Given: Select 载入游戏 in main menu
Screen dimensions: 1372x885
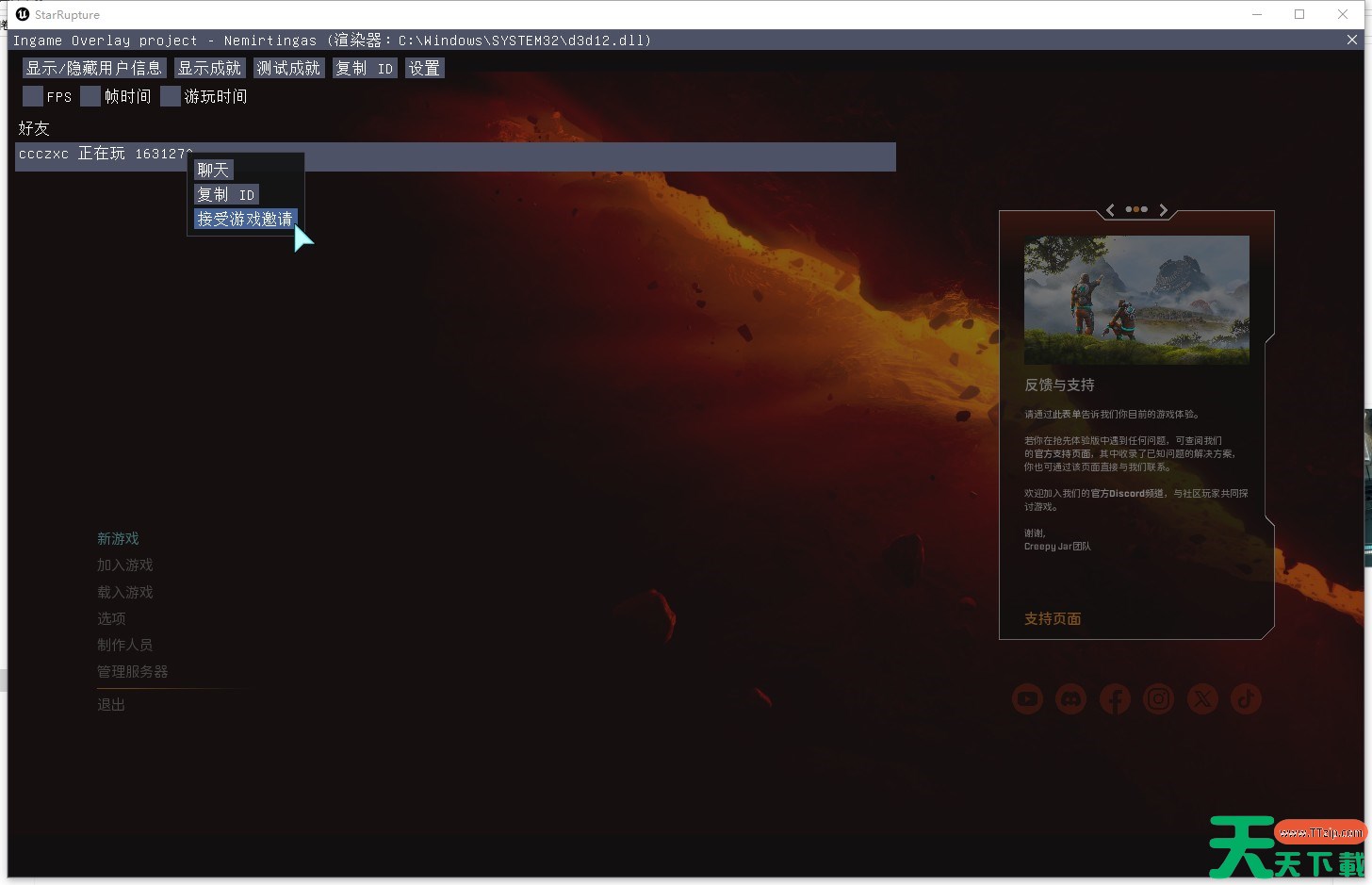Looking at the screenshot, I should pyautogui.click(x=124, y=592).
